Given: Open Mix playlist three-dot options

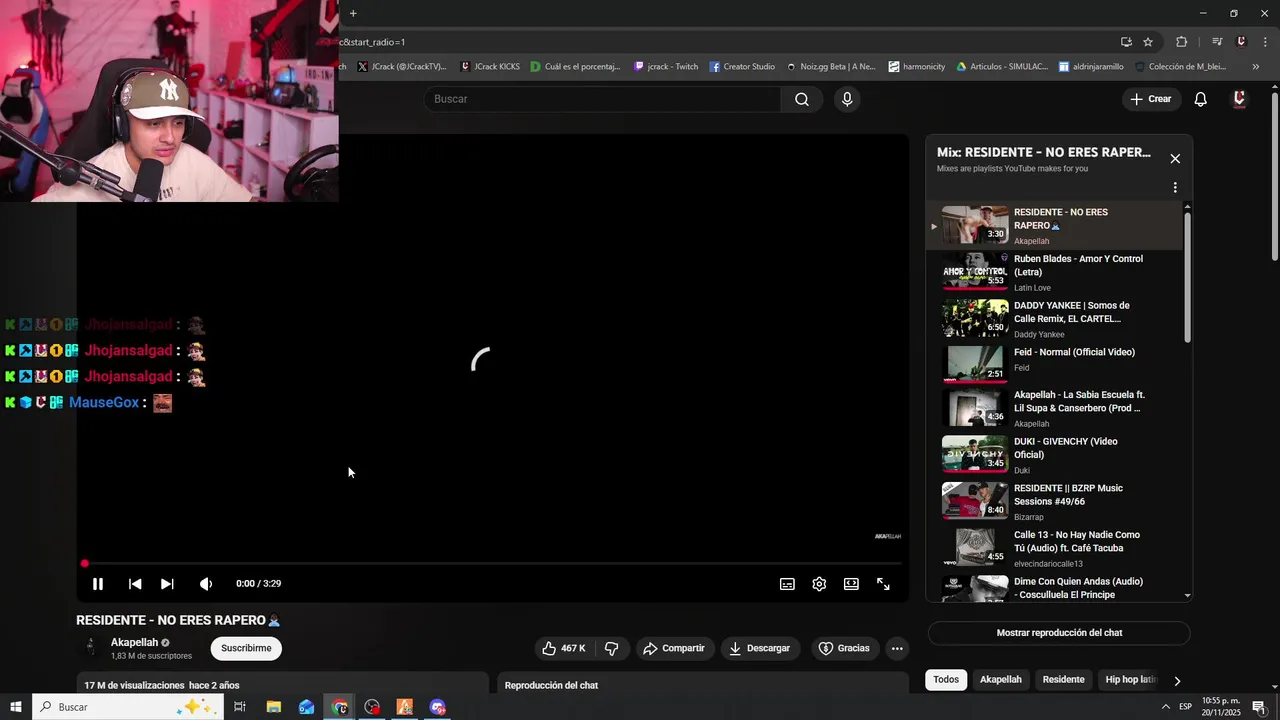Looking at the screenshot, I should (1175, 187).
